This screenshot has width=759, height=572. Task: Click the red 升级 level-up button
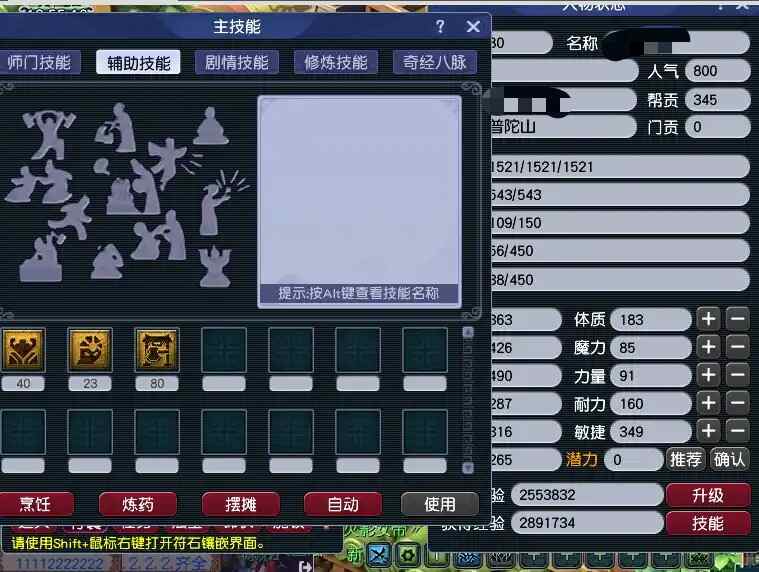tap(708, 495)
